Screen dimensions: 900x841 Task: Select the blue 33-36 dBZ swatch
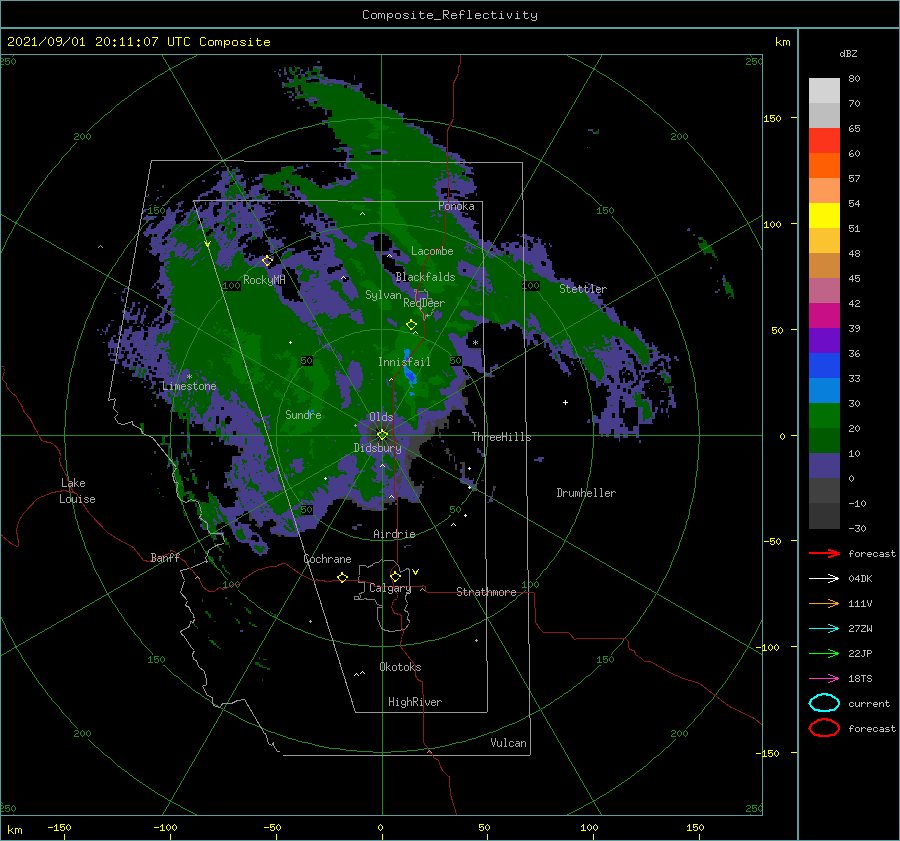[824, 366]
